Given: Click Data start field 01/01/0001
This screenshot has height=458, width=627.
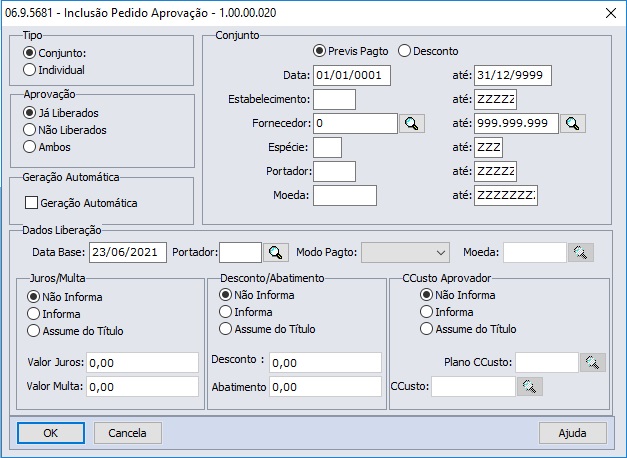Looking at the screenshot, I should 352,76.
